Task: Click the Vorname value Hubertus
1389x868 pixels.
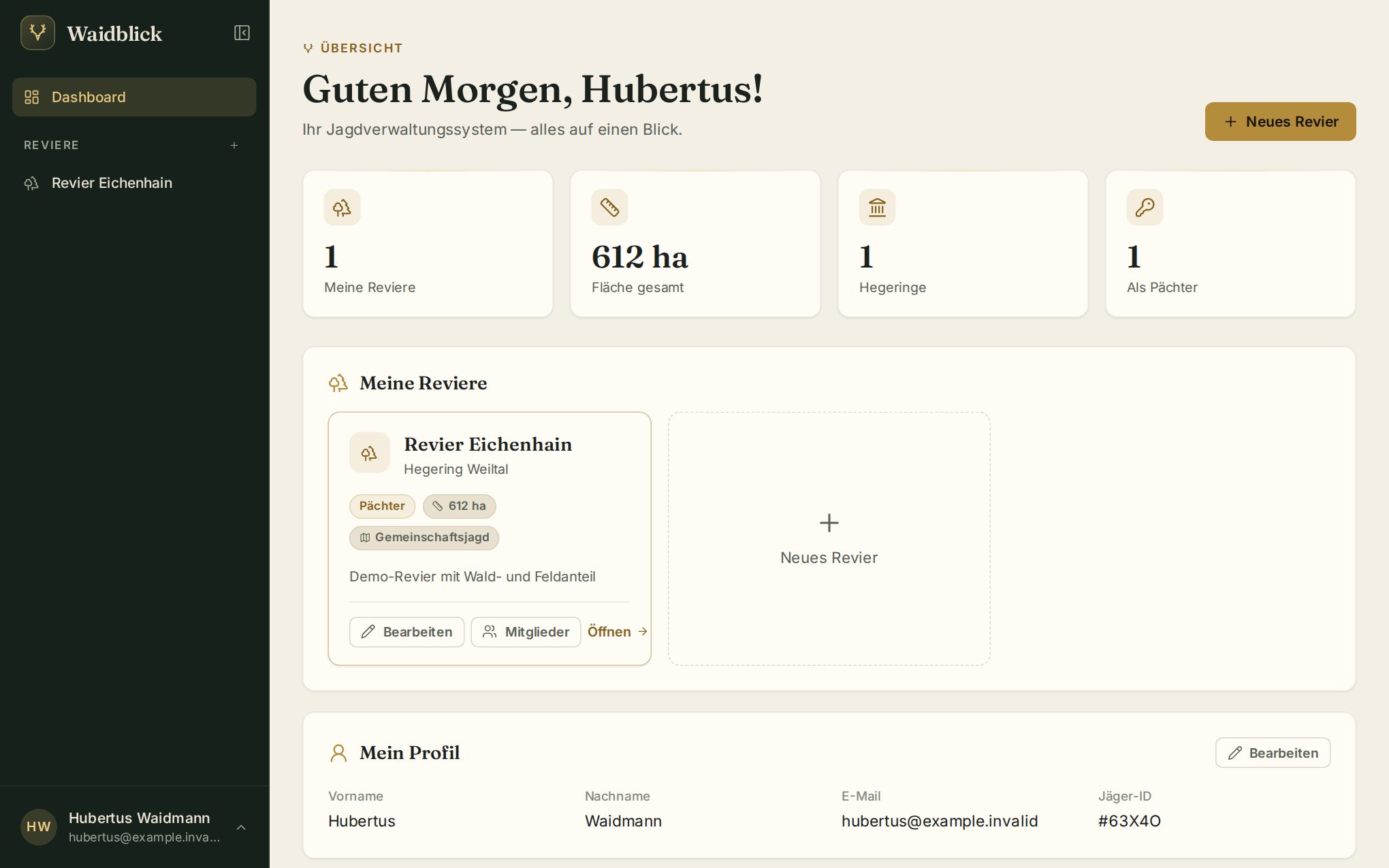Action: point(362,821)
